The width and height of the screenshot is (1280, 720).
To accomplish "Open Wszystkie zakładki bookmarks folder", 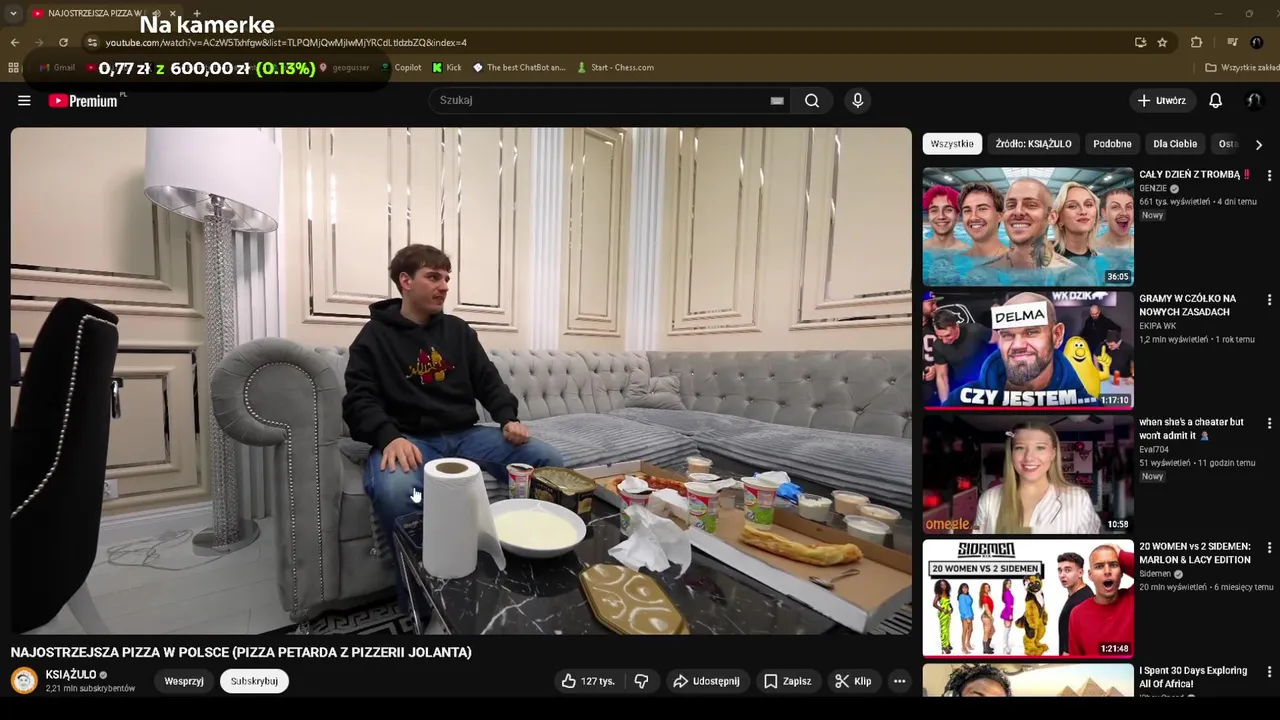I will click(x=1241, y=67).
